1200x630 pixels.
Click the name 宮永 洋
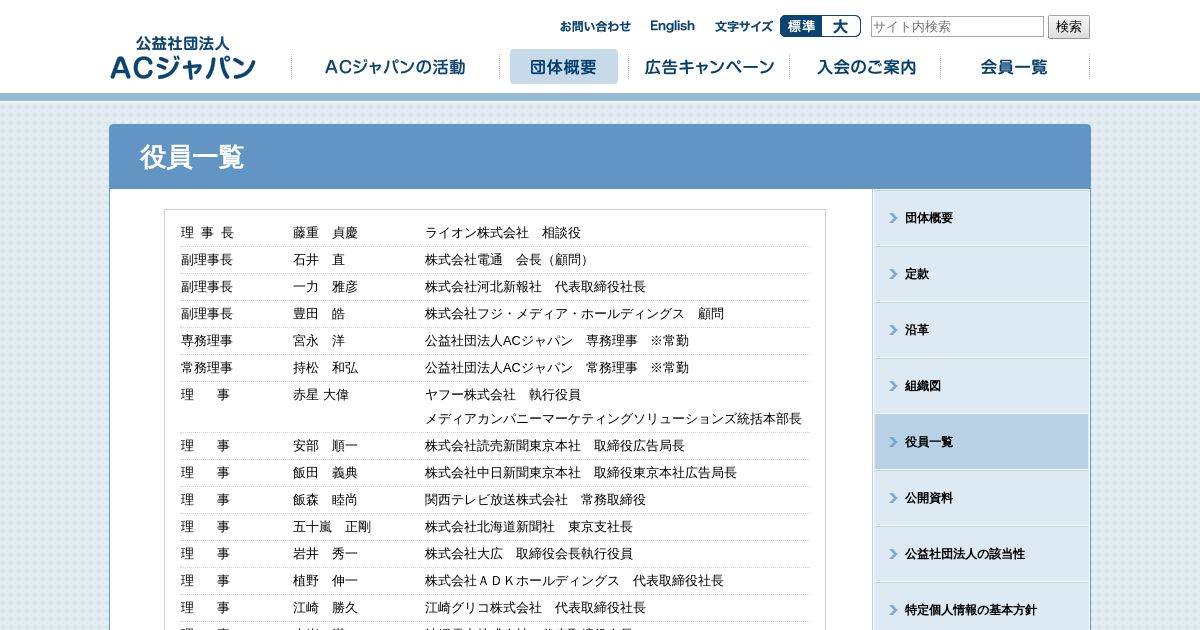point(319,341)
